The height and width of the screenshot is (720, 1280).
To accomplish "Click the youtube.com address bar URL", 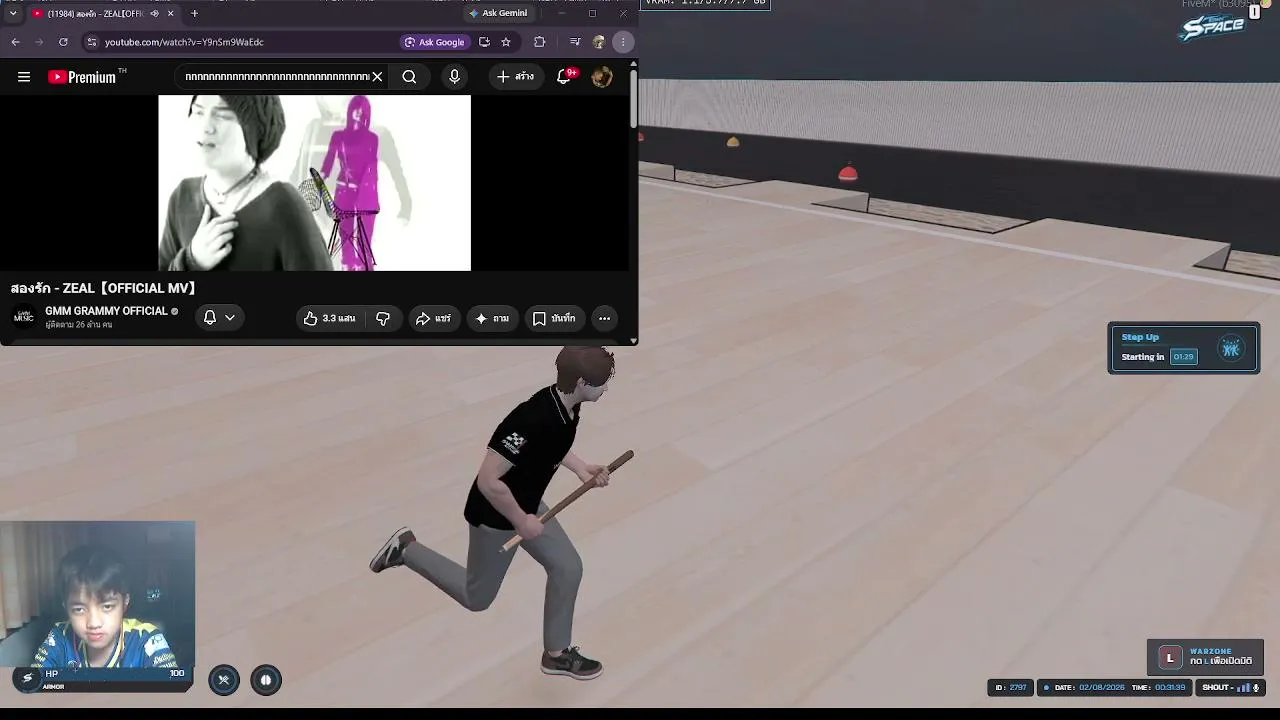I will (x=184, y=42).
